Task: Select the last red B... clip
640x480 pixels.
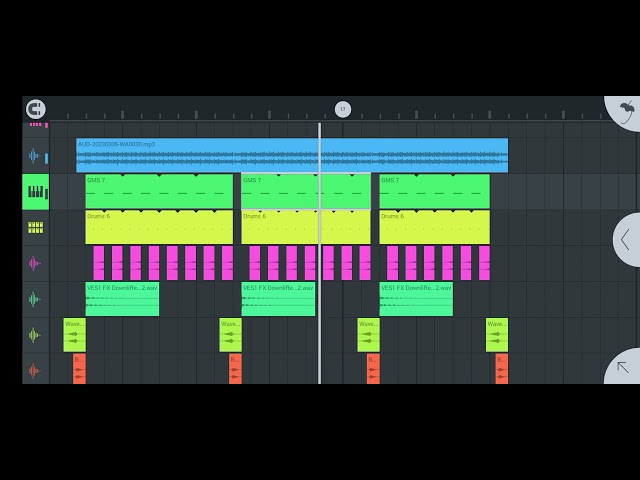Action: 502,369
